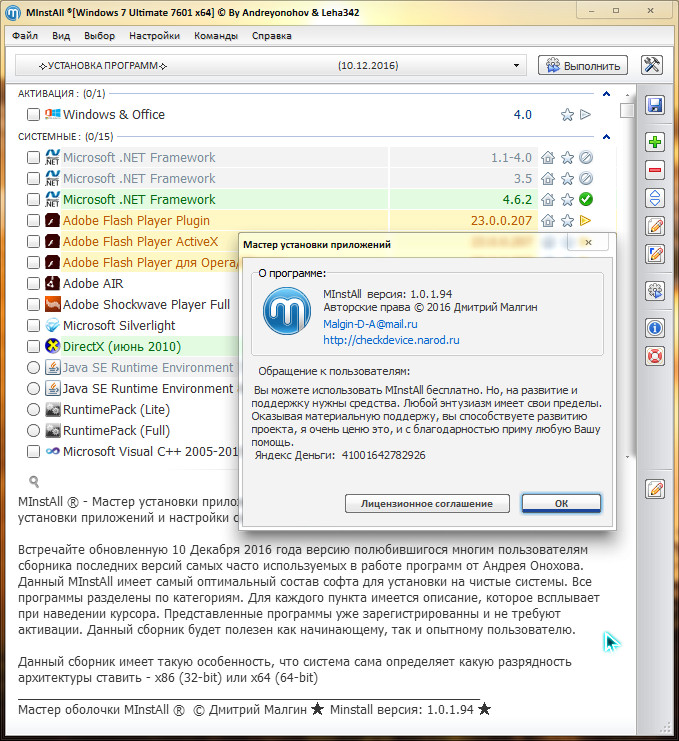Click the pencil icon beside the description area

coord(655,489)
